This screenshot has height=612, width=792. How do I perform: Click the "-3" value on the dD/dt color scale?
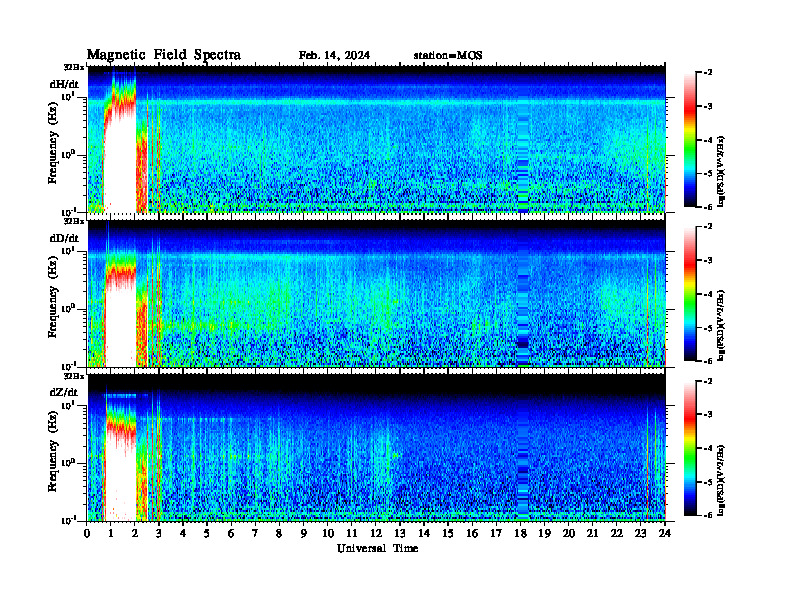pos(708,261)
